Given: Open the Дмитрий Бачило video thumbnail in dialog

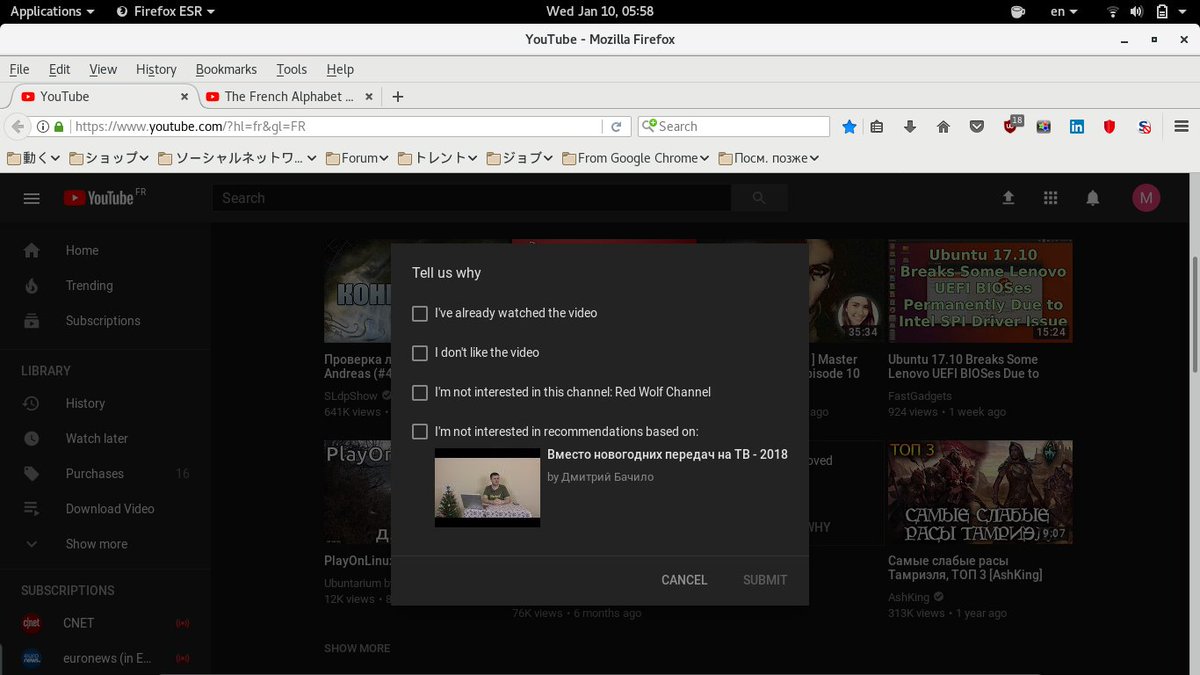Looking at the screenshot, I should (x=487, y=487).
